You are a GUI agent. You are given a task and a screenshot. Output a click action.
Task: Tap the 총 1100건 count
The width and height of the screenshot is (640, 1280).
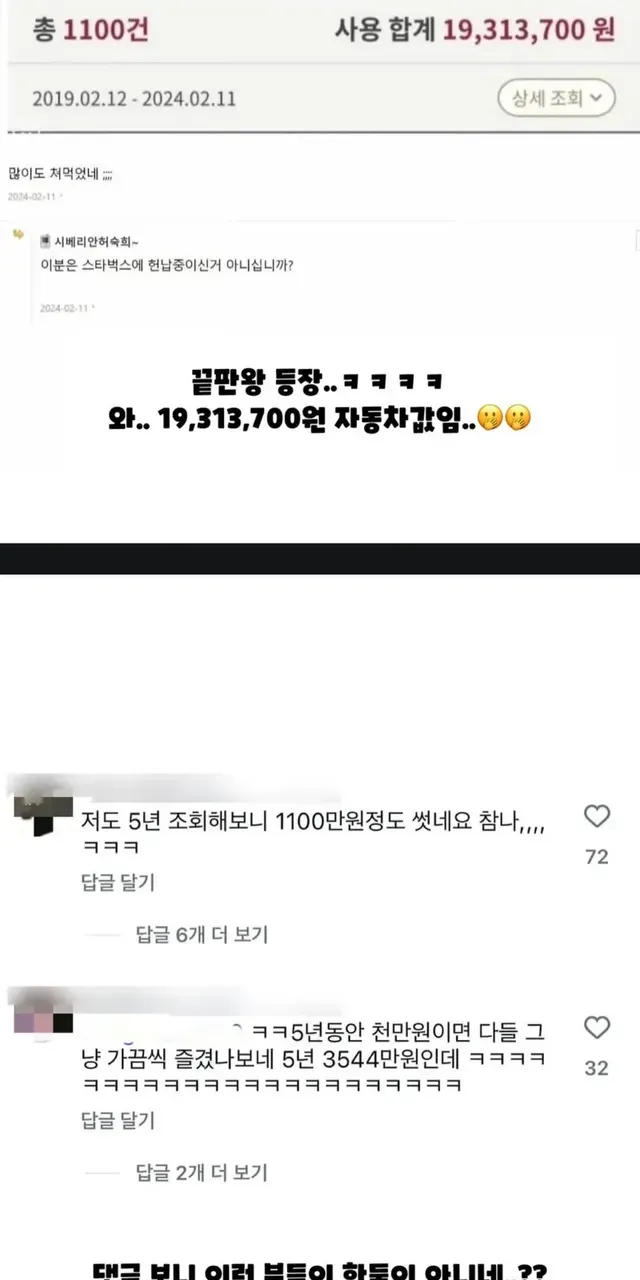pos(91,31)
